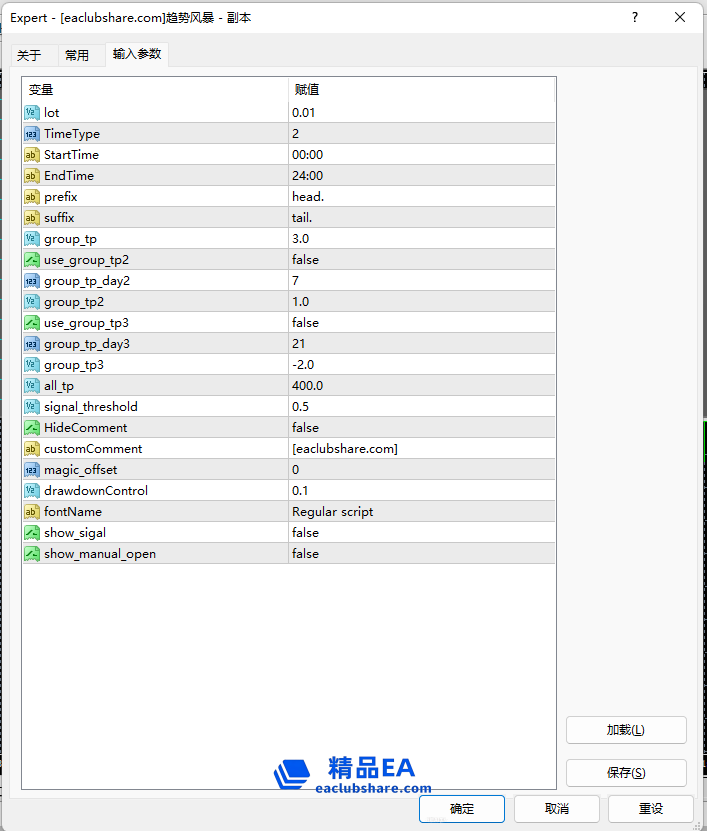
Task: Switch to the 关于 tab
Action: [29, 55]
